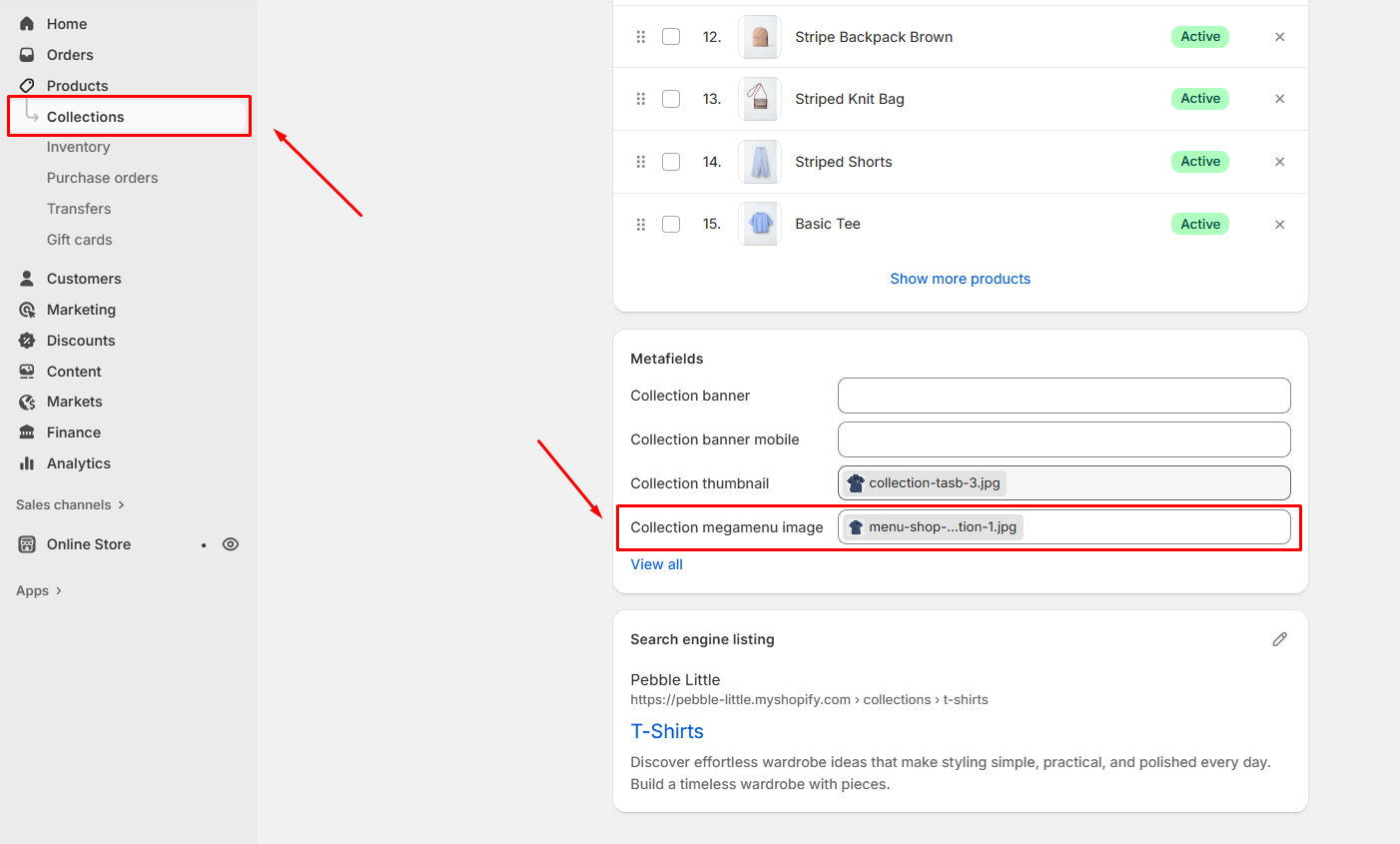
Task: Open Orders via its inbox icon
Action: tap(27, 55)
